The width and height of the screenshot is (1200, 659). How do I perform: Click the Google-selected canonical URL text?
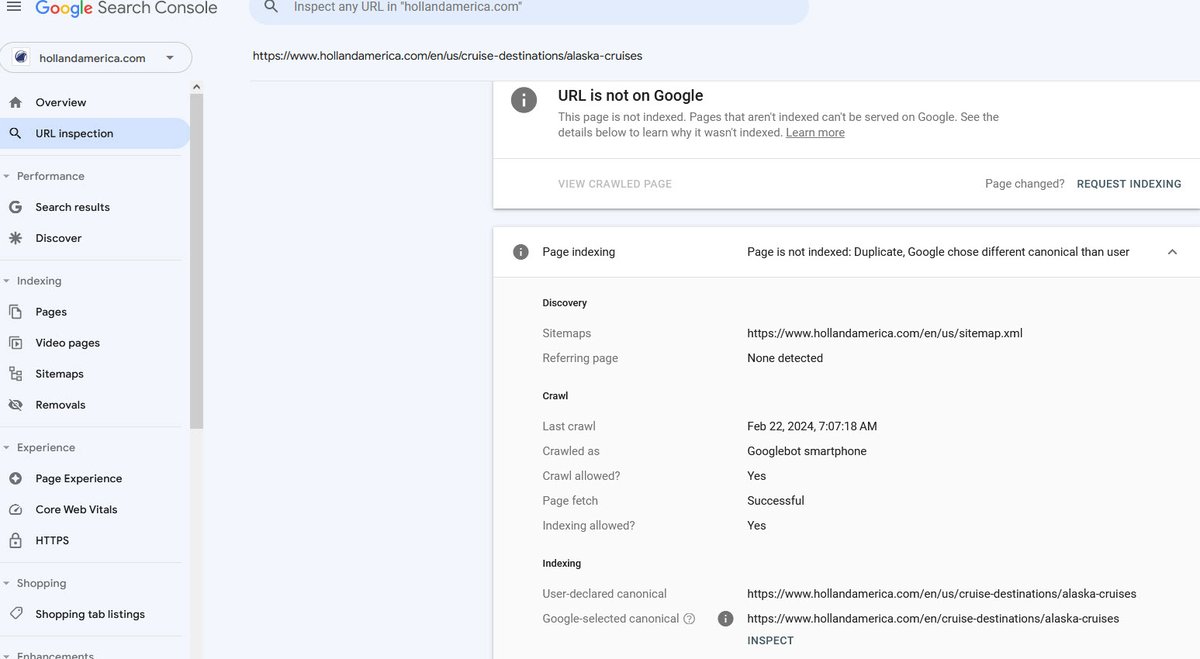(933, 619)
